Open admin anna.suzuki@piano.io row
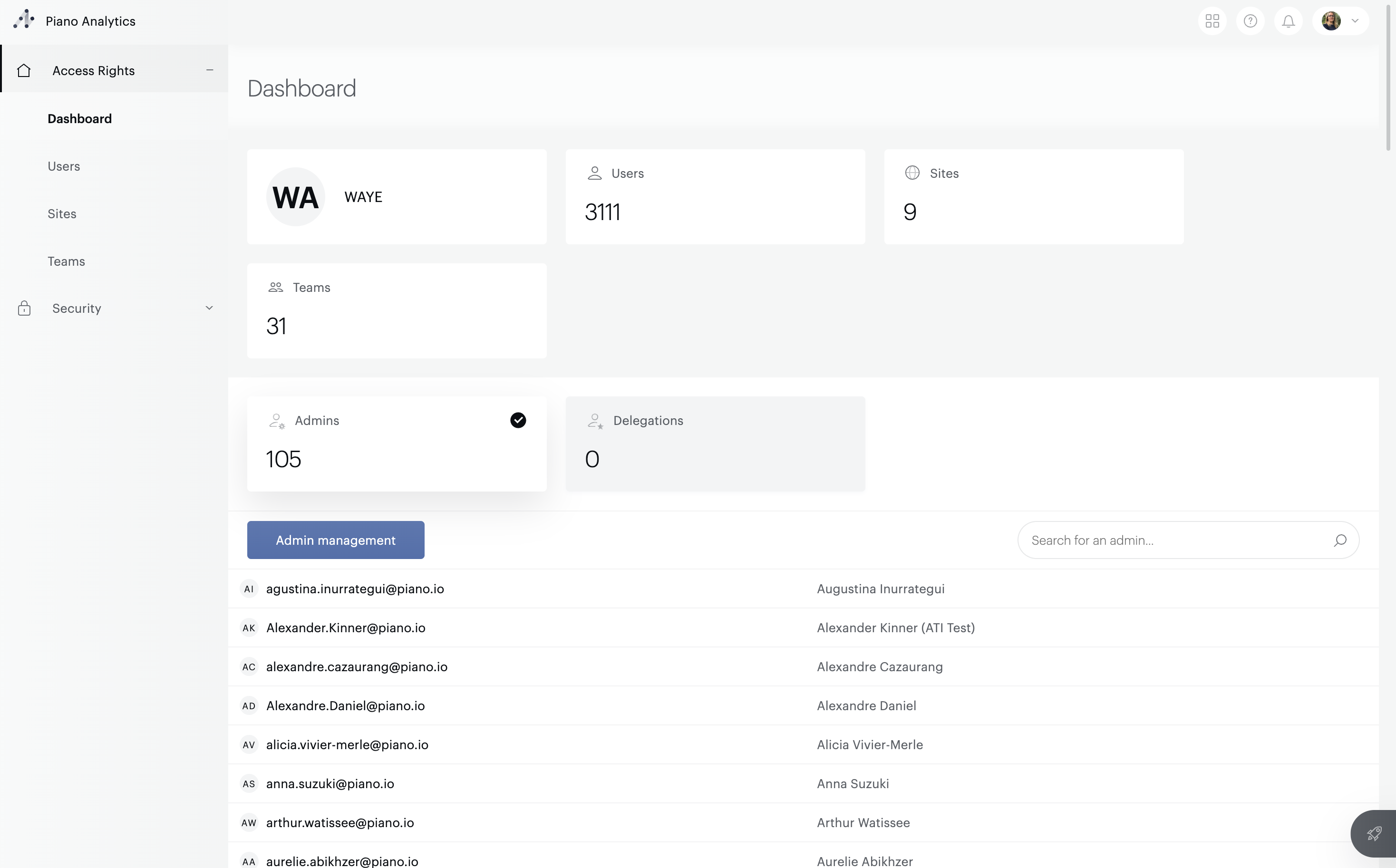 [x=330, y=783]
